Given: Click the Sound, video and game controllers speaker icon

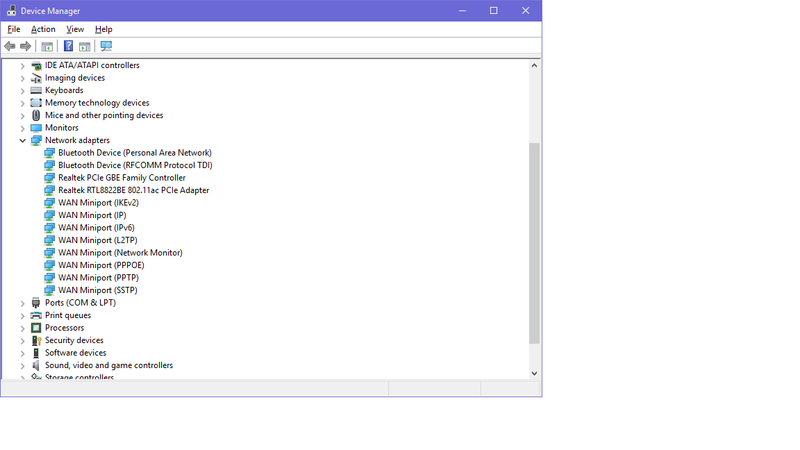Looking at the screenshot, I should [x=36, y=365].
